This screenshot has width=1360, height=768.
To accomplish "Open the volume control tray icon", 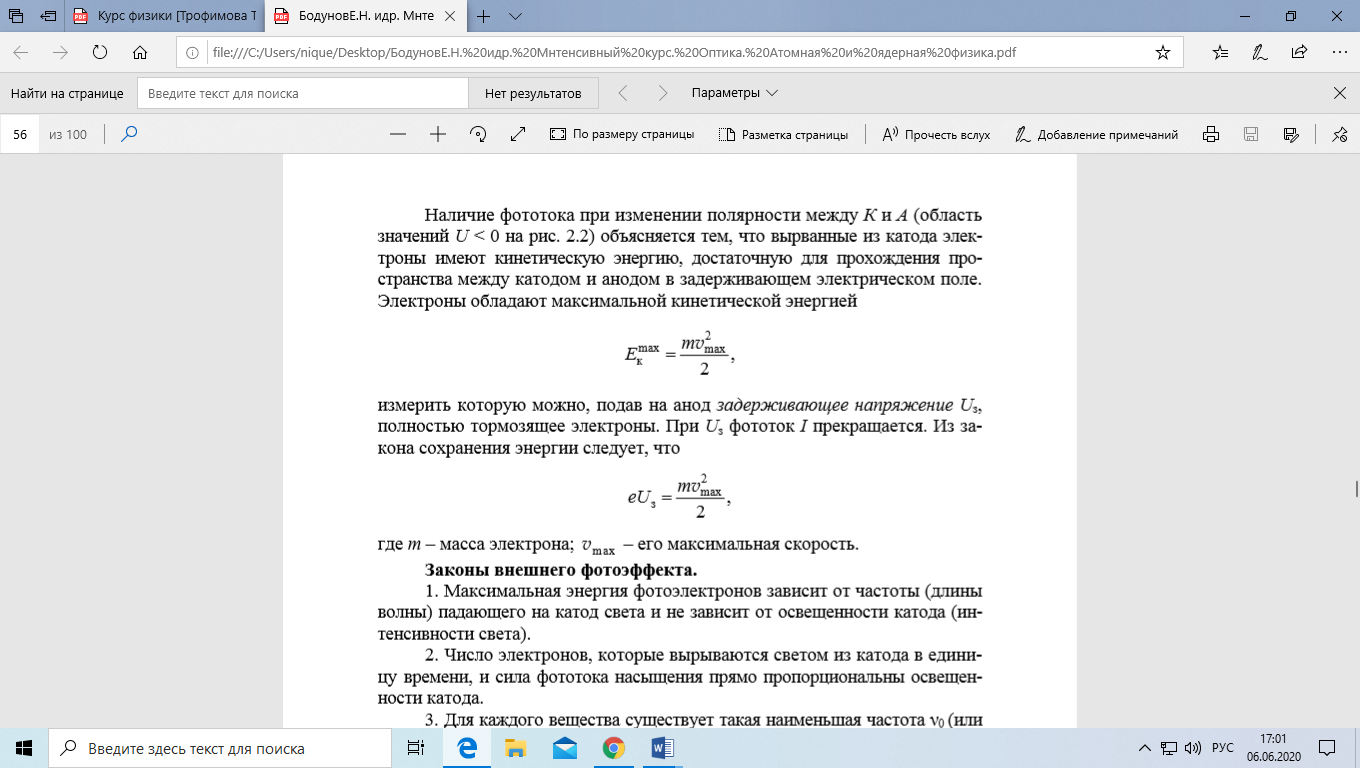I will click(x=1192, y=748).
